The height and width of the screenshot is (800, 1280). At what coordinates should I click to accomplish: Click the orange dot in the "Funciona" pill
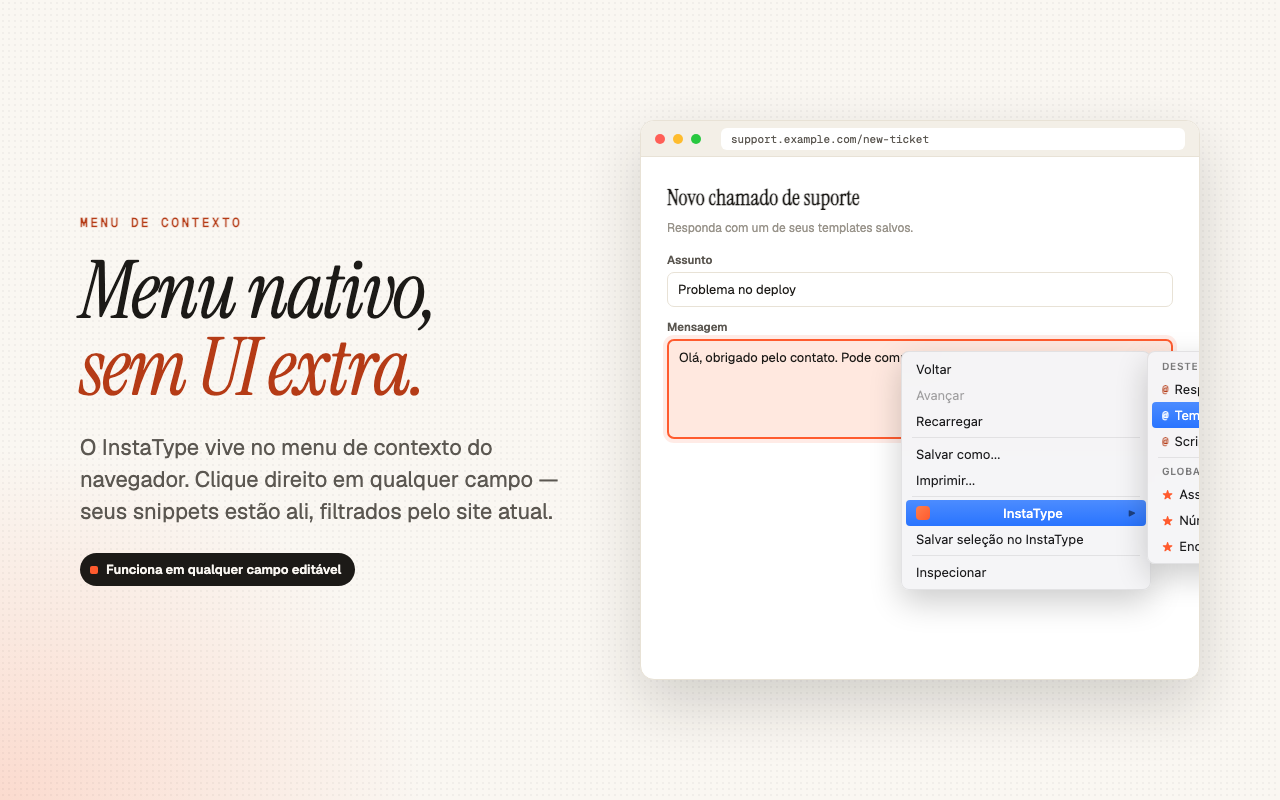[94, 570]
